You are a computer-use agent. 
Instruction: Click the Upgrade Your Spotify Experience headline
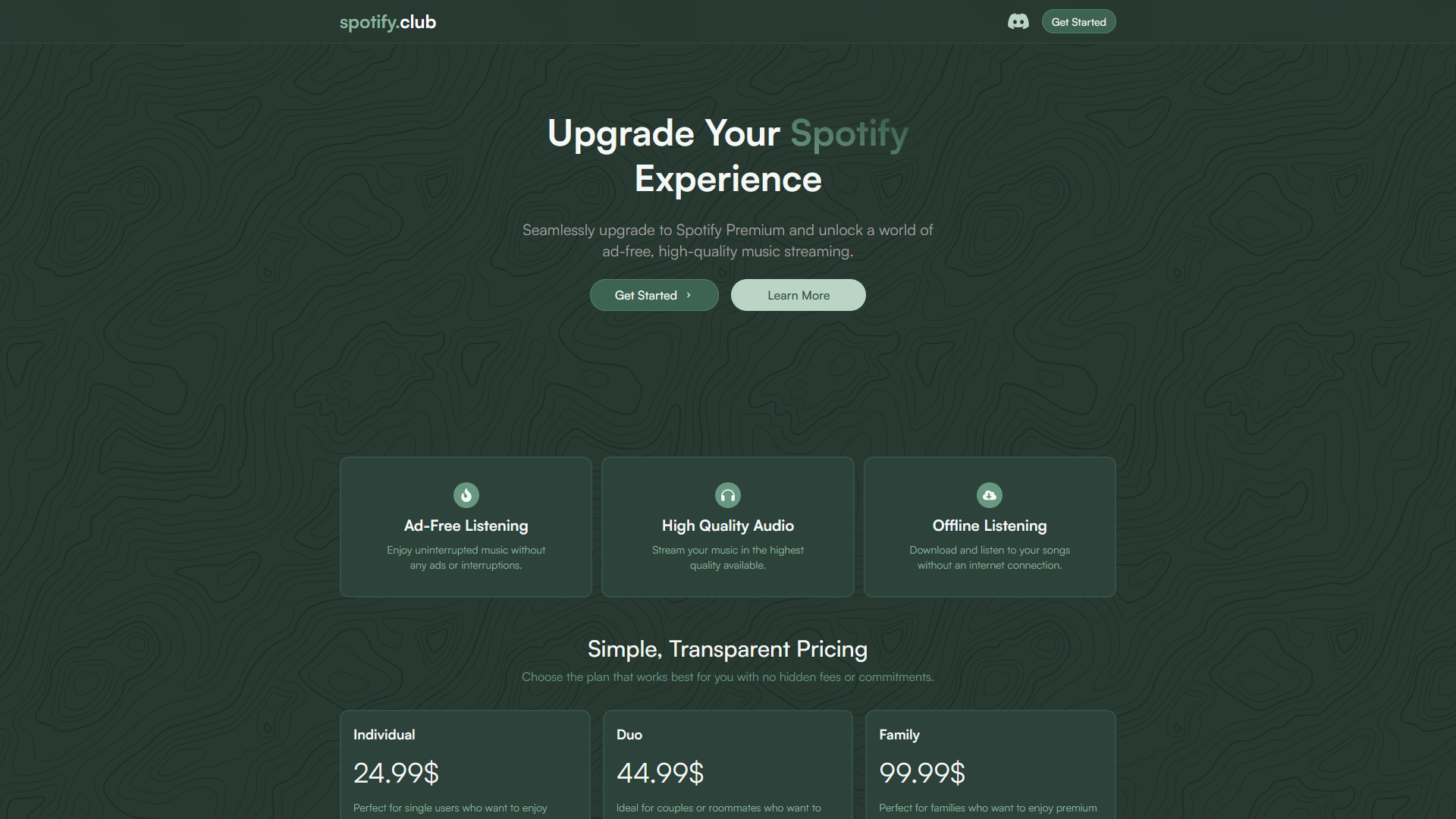(727, 156)
